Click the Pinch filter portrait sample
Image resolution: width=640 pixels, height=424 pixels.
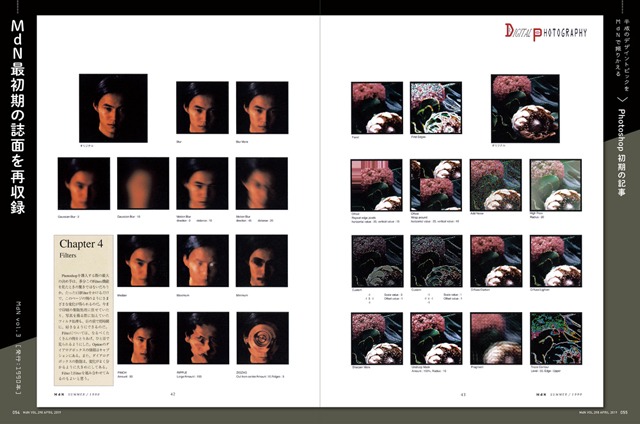click(x=143, y=339)
